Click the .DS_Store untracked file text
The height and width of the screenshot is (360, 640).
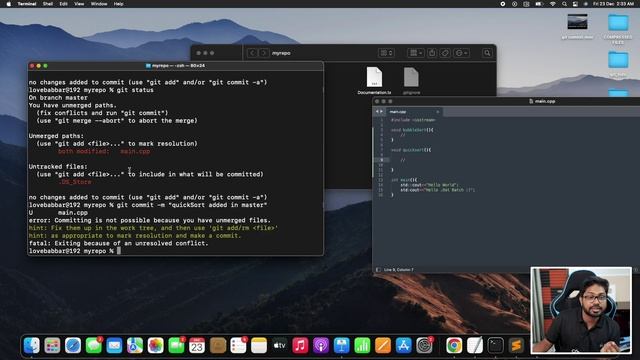click(75, 182)
